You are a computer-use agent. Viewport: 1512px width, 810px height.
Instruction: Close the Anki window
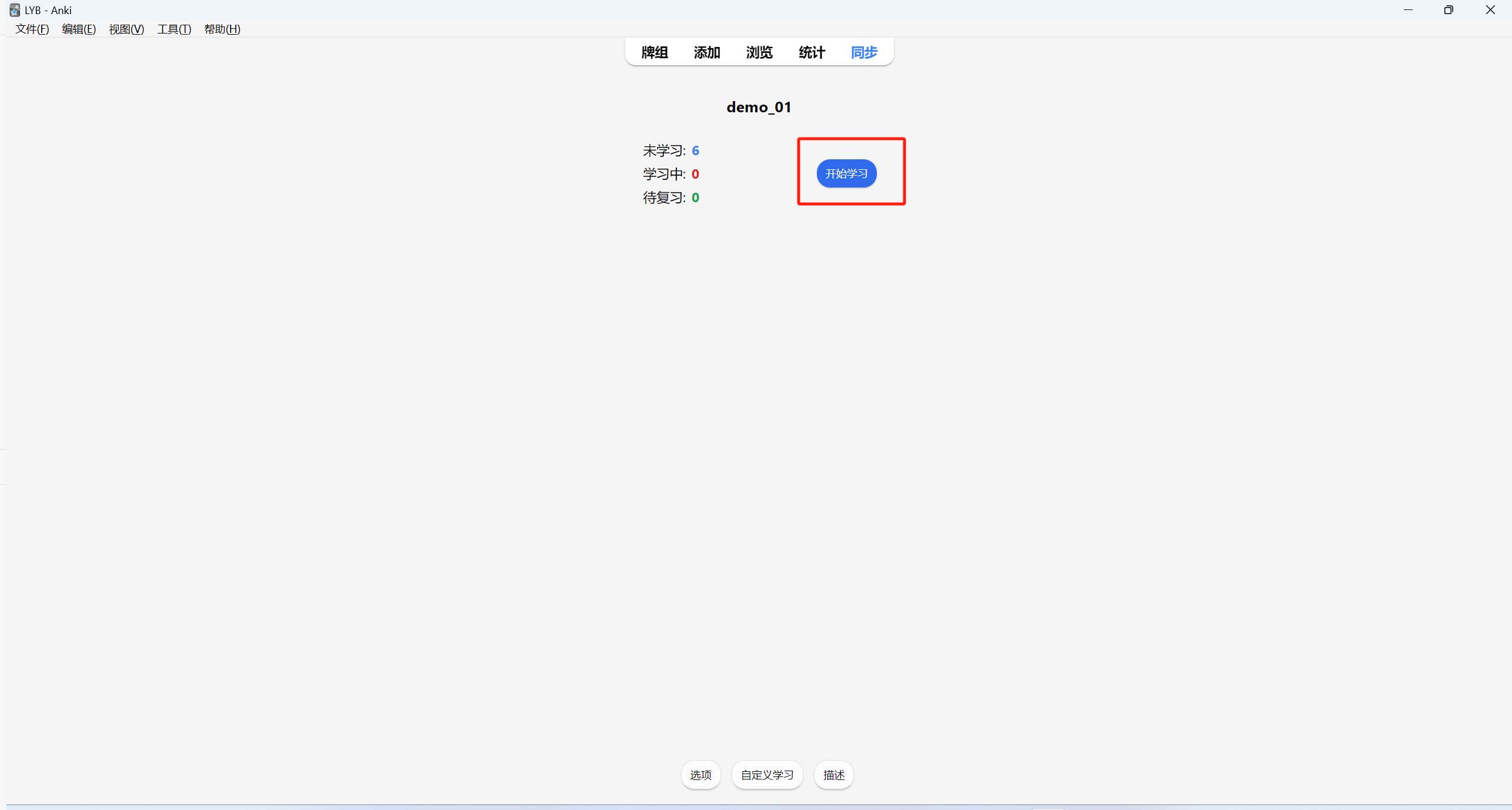pyautogui.click(x=1490, y=10)
